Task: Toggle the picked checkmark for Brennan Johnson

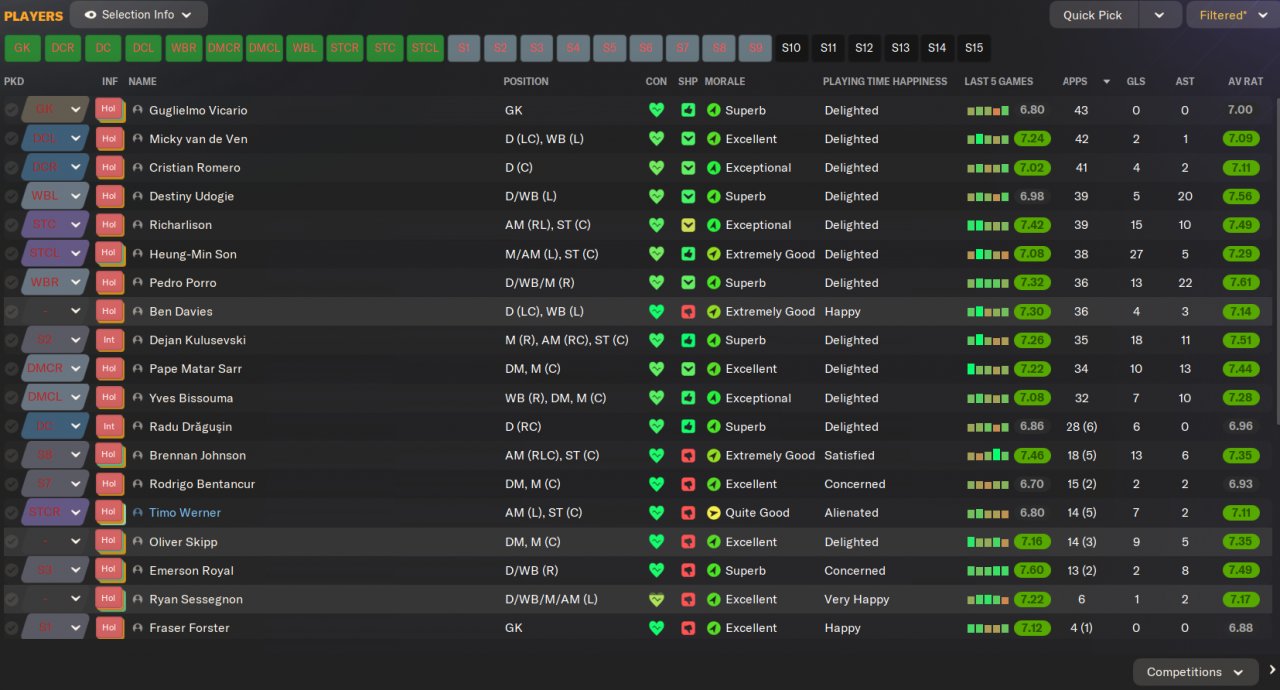Action: point(11,455)
